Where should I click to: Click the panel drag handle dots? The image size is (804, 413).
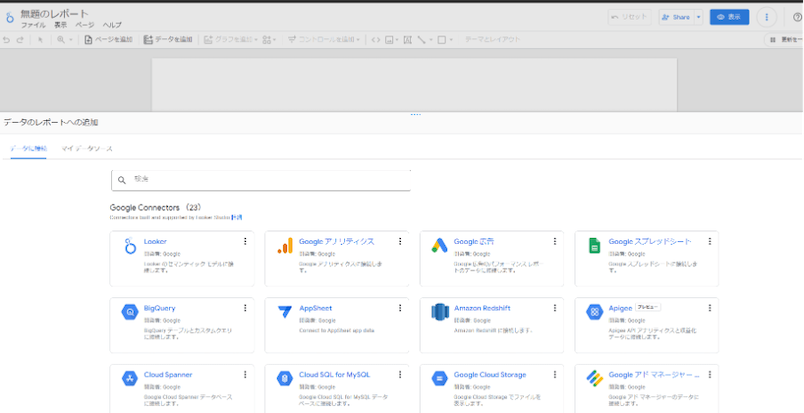pyautogui.click(x=415, y=114)
